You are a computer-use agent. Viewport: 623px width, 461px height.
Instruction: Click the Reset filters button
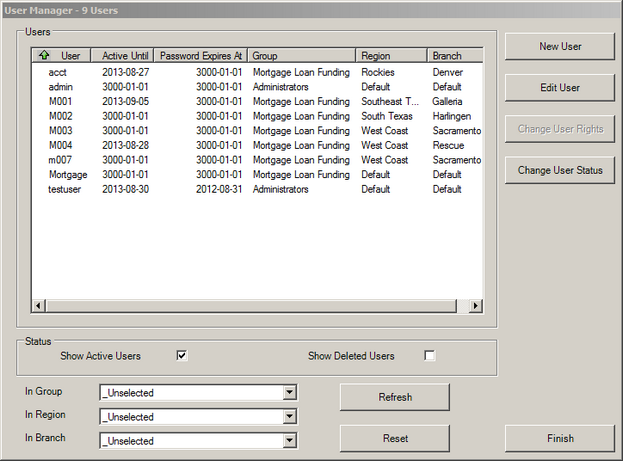pos(395,438)
